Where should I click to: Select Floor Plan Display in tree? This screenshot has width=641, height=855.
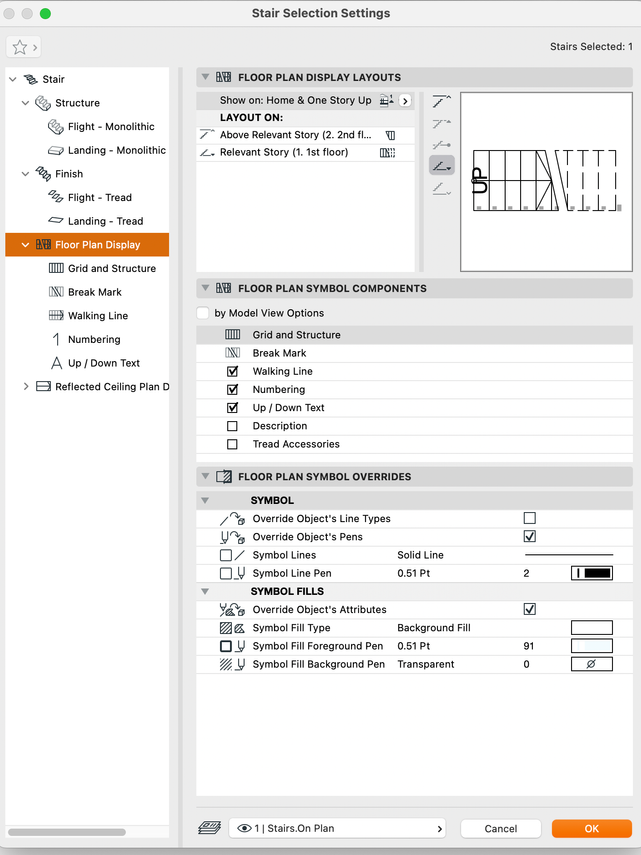(x=87, y=245)
